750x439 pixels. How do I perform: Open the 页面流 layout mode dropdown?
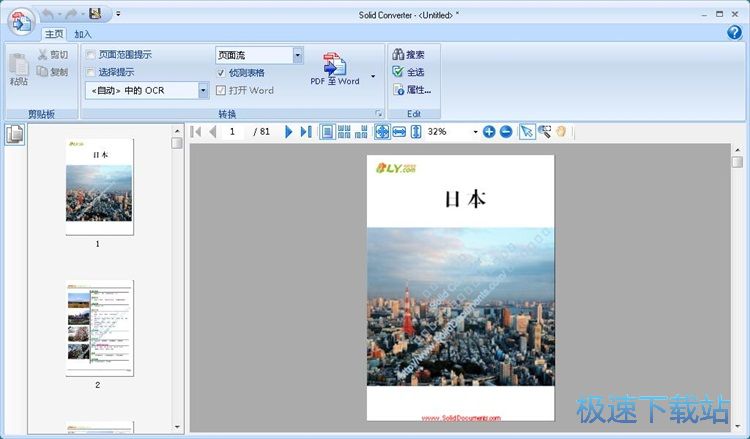pyautogui.click(x=298, y=55)
